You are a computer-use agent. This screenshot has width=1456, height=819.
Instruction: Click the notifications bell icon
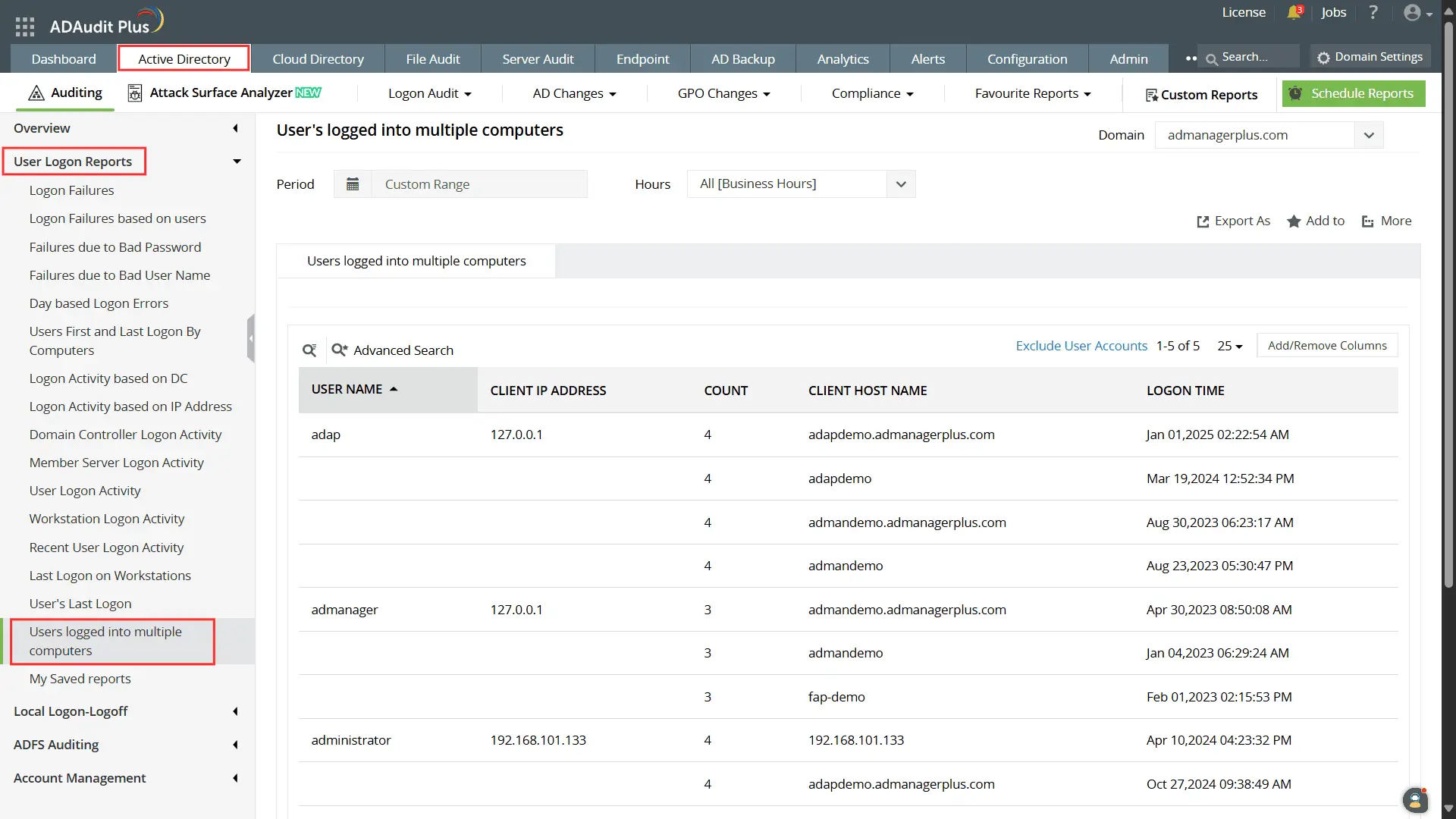(1294, 13)
